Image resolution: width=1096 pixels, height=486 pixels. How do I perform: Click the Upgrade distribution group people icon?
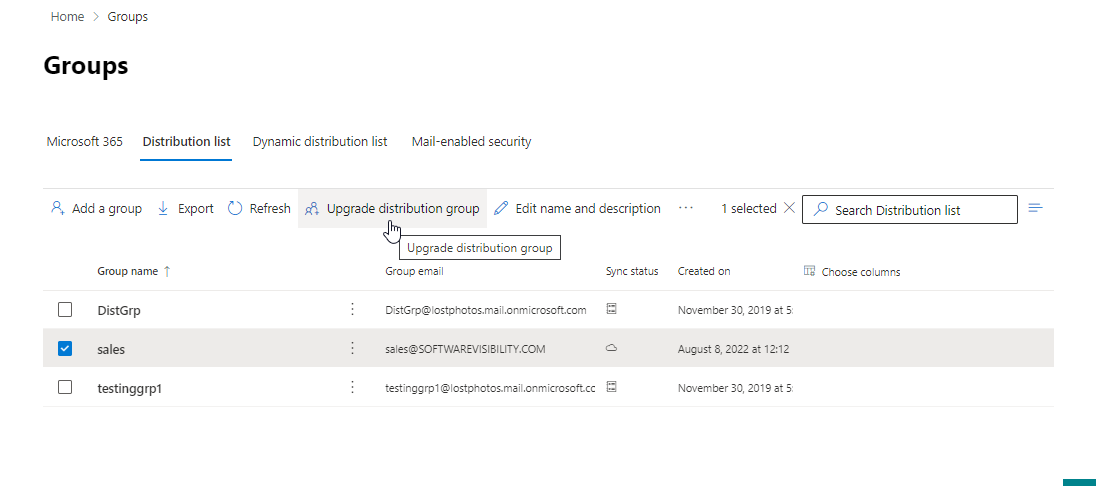[x=312, y=208]
